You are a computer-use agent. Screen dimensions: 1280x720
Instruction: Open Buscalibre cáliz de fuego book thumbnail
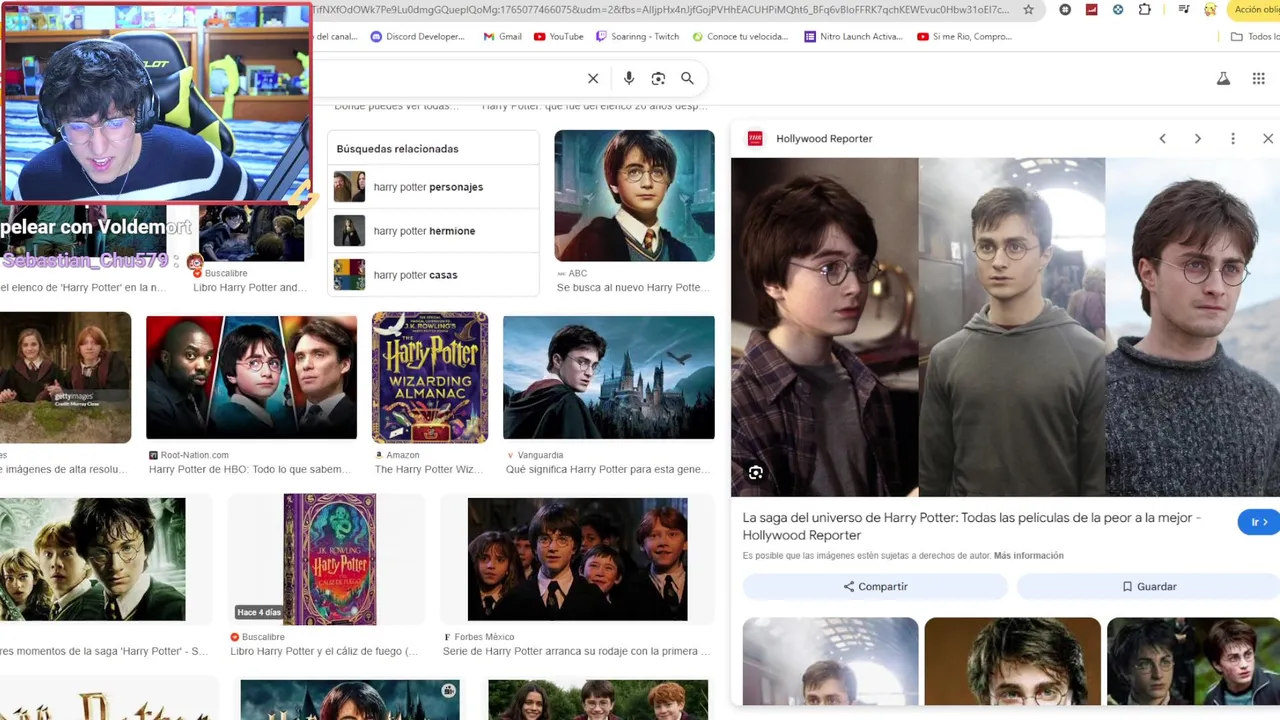(330, 559)
